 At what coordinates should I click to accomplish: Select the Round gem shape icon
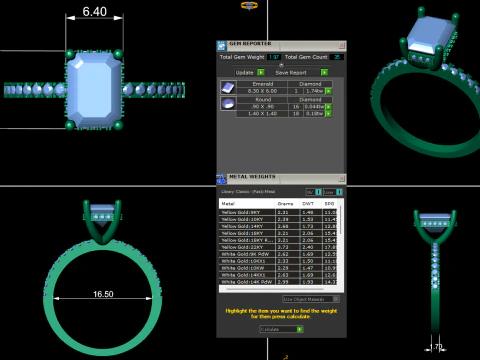(228, 104)
